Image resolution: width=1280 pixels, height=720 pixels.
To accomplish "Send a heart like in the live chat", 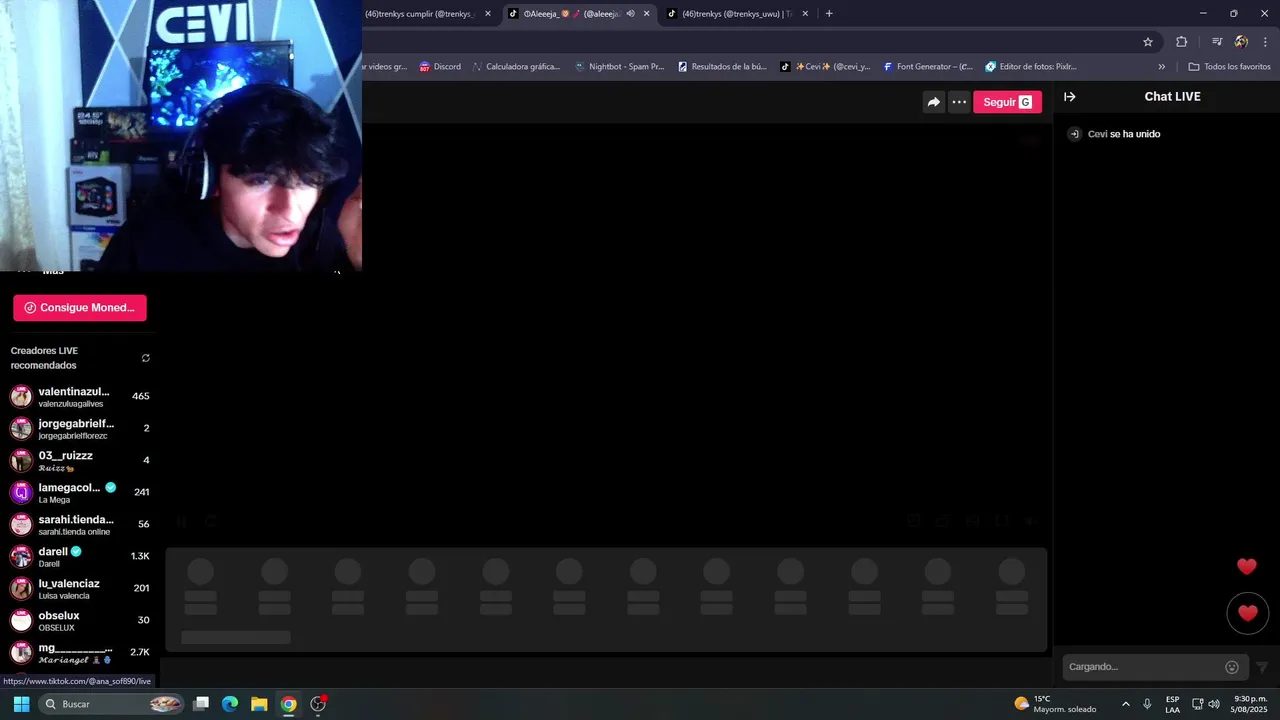I will pos(1247,613).
